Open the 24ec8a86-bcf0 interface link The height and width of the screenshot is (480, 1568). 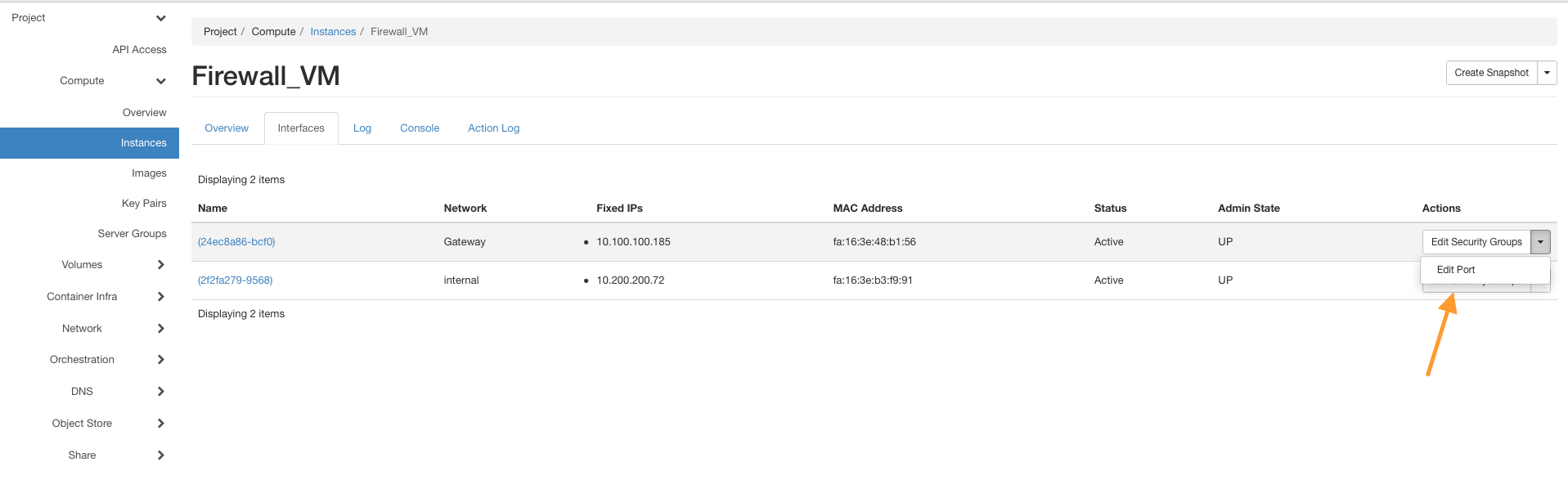(236, 242)
